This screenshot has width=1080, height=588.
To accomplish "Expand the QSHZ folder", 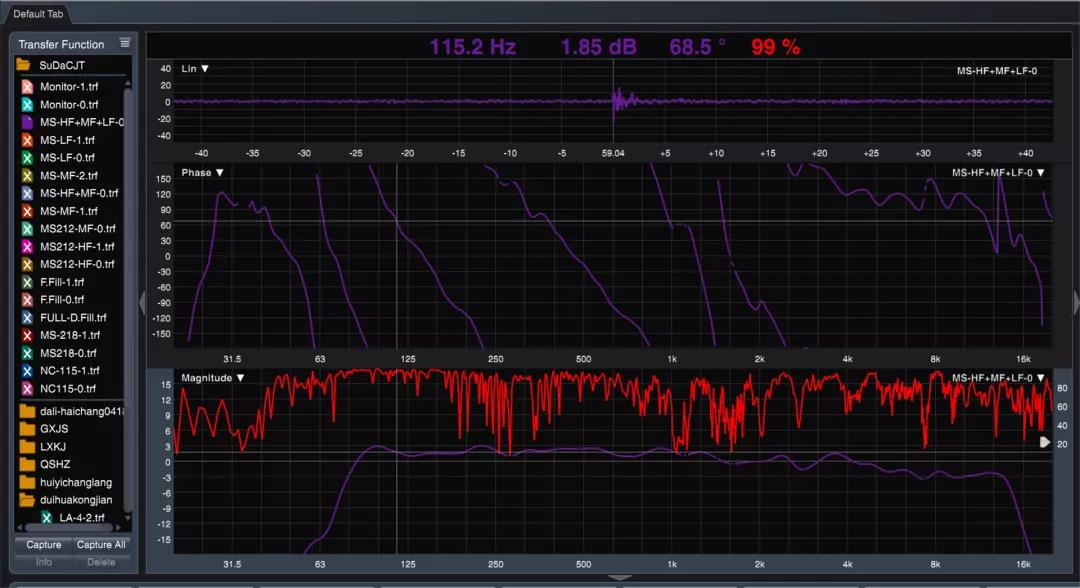I will click(28, 464).
